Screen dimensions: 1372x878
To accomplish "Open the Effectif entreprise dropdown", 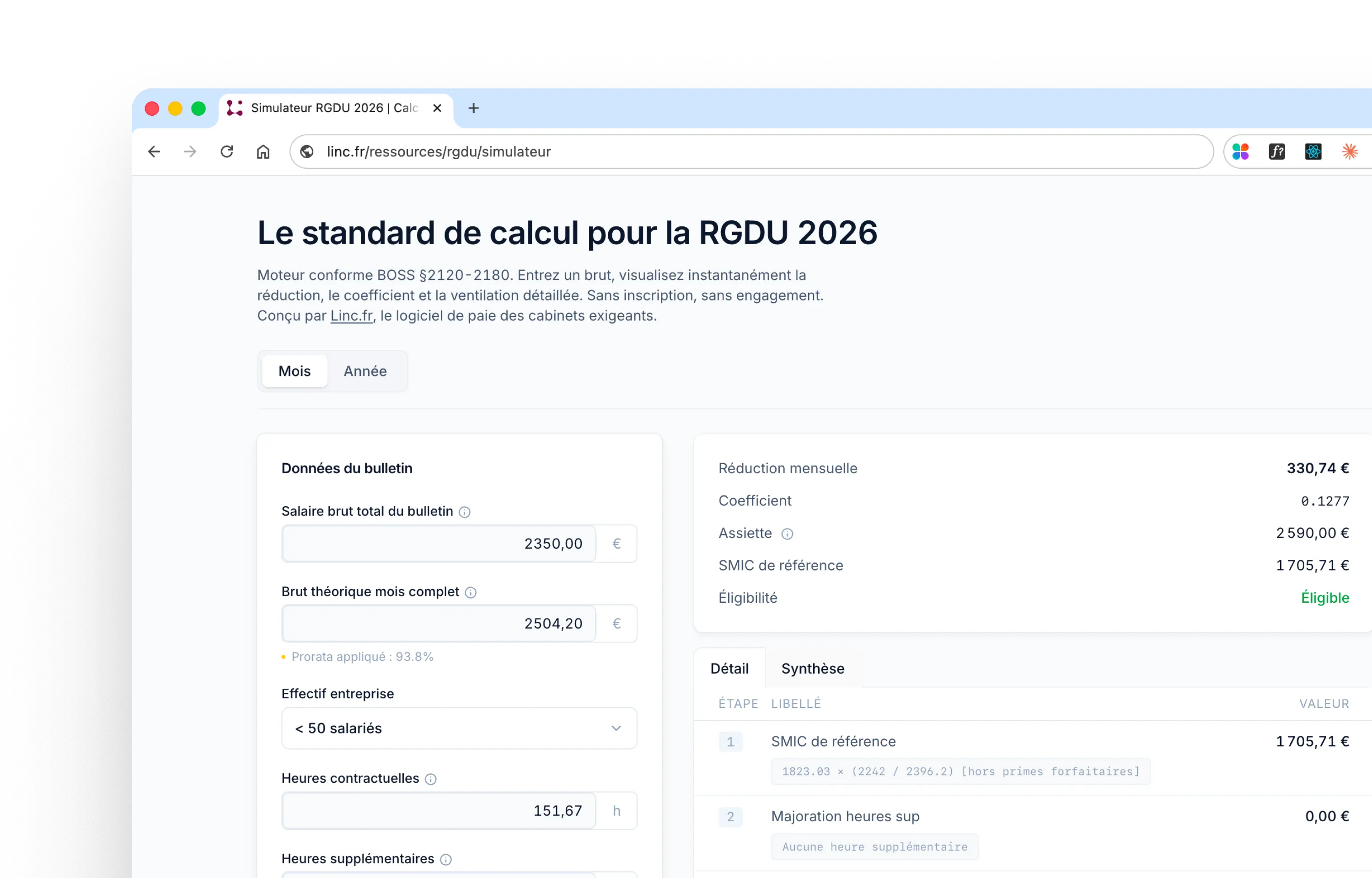I will [458, 728].
